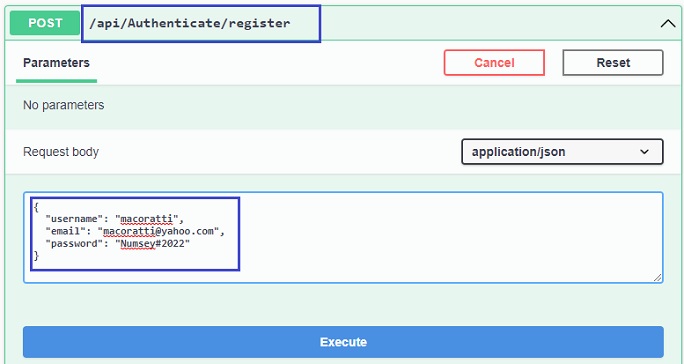Switch to the Parameters tab
The width and height of the screenshot is (684, 364).
click(56, 63)
